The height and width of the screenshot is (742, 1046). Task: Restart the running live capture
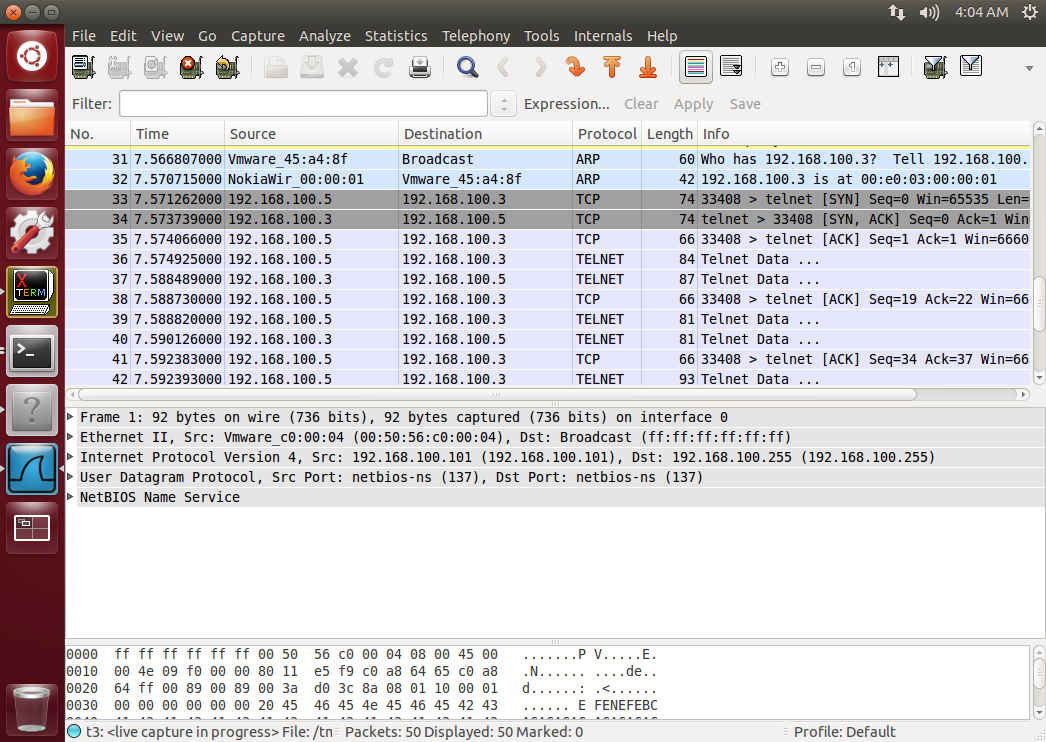[227, 67]
